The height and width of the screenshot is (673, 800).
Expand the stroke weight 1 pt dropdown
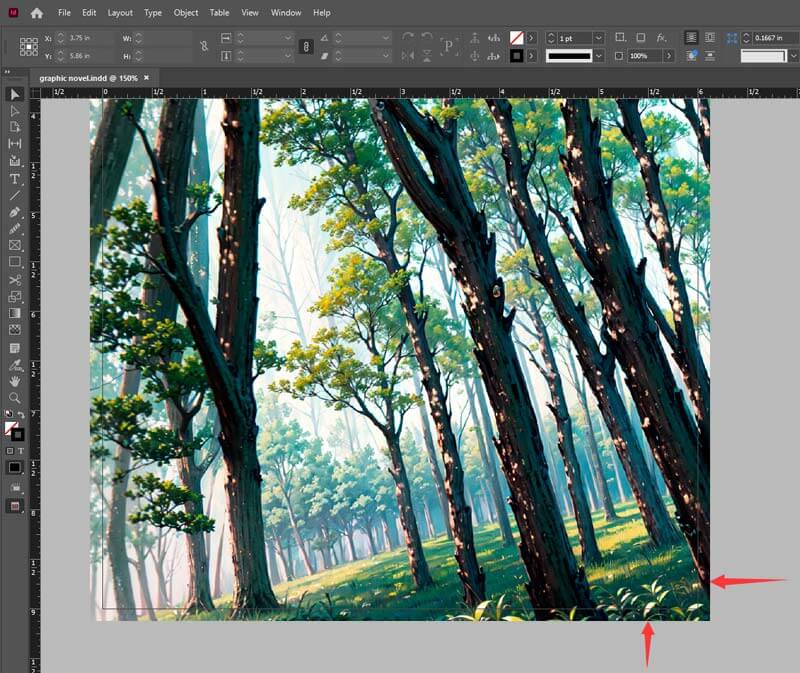(598, 37)
